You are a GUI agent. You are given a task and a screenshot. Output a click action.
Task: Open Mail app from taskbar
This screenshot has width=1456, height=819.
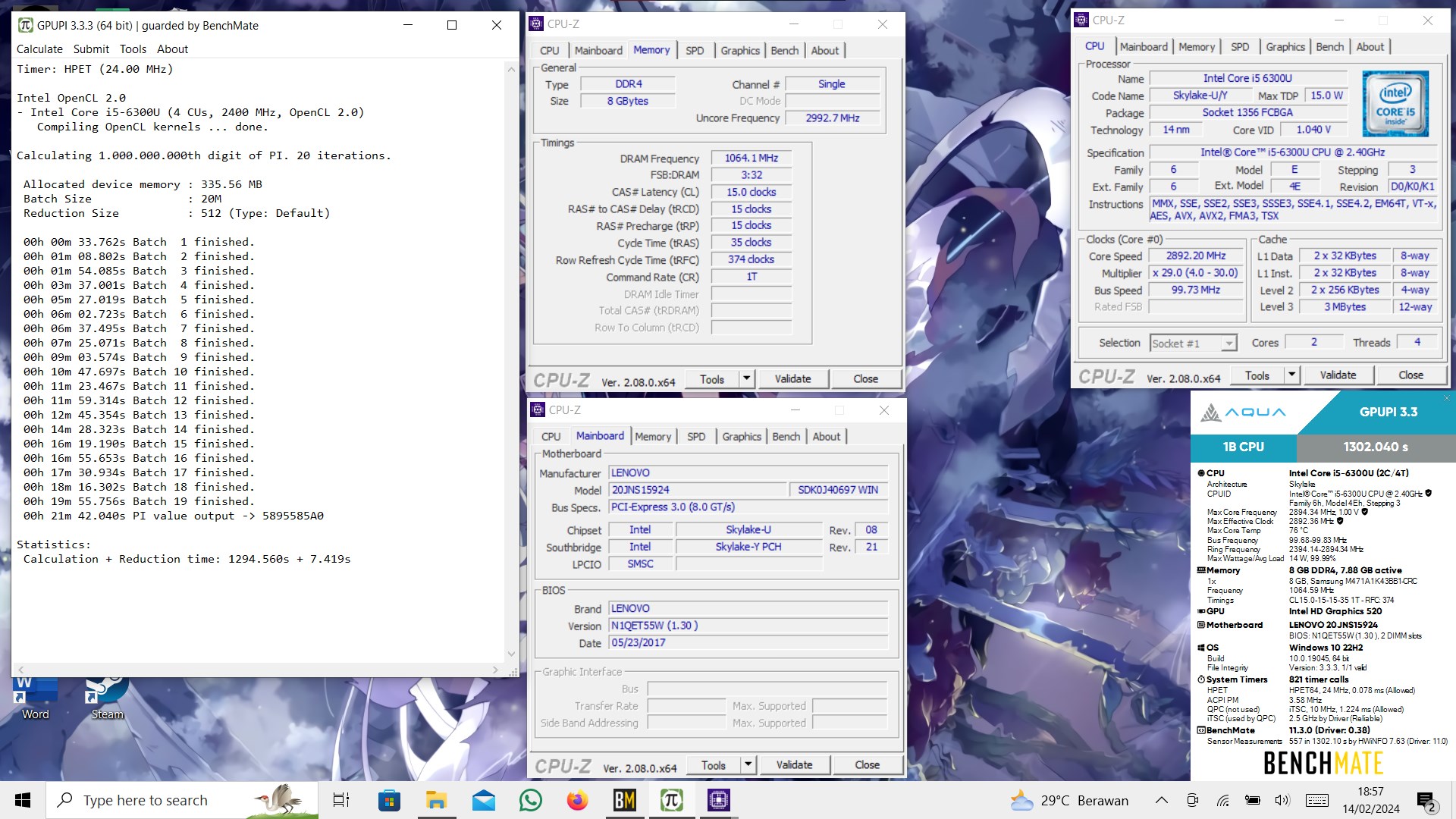click(483, 800)
